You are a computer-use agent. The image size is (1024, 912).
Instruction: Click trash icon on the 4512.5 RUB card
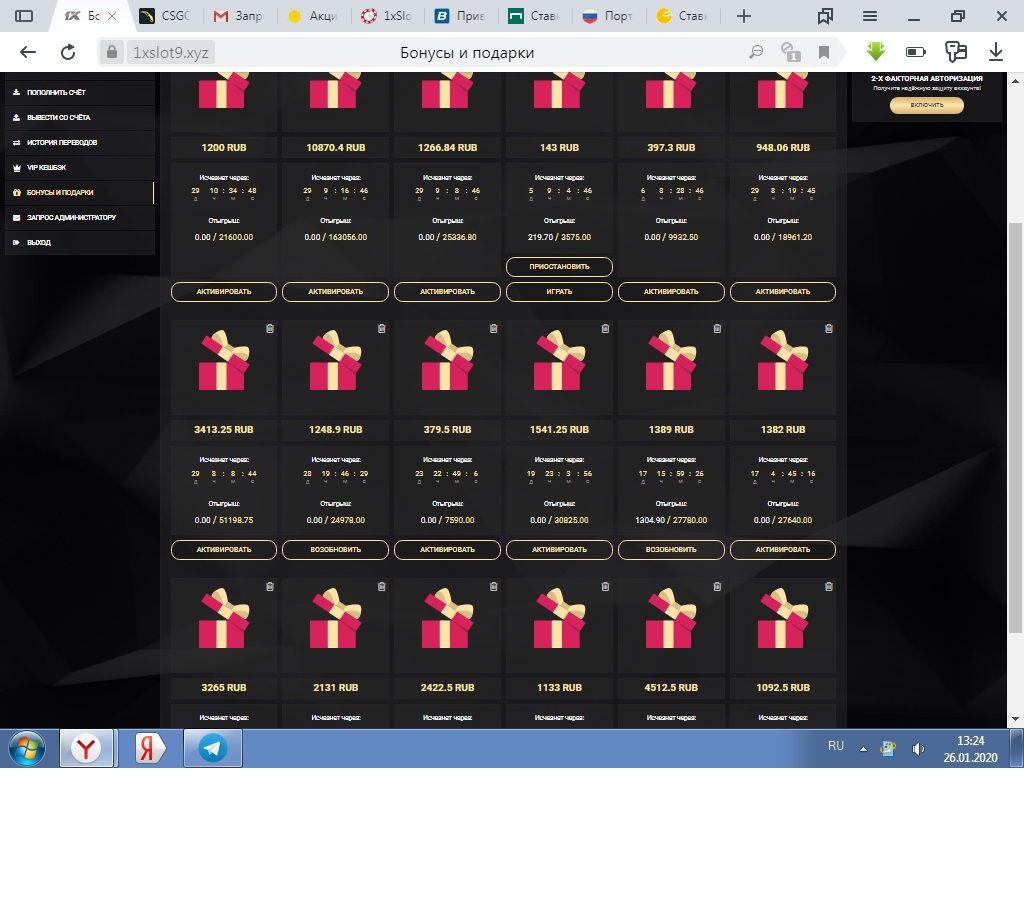(717, 587)
